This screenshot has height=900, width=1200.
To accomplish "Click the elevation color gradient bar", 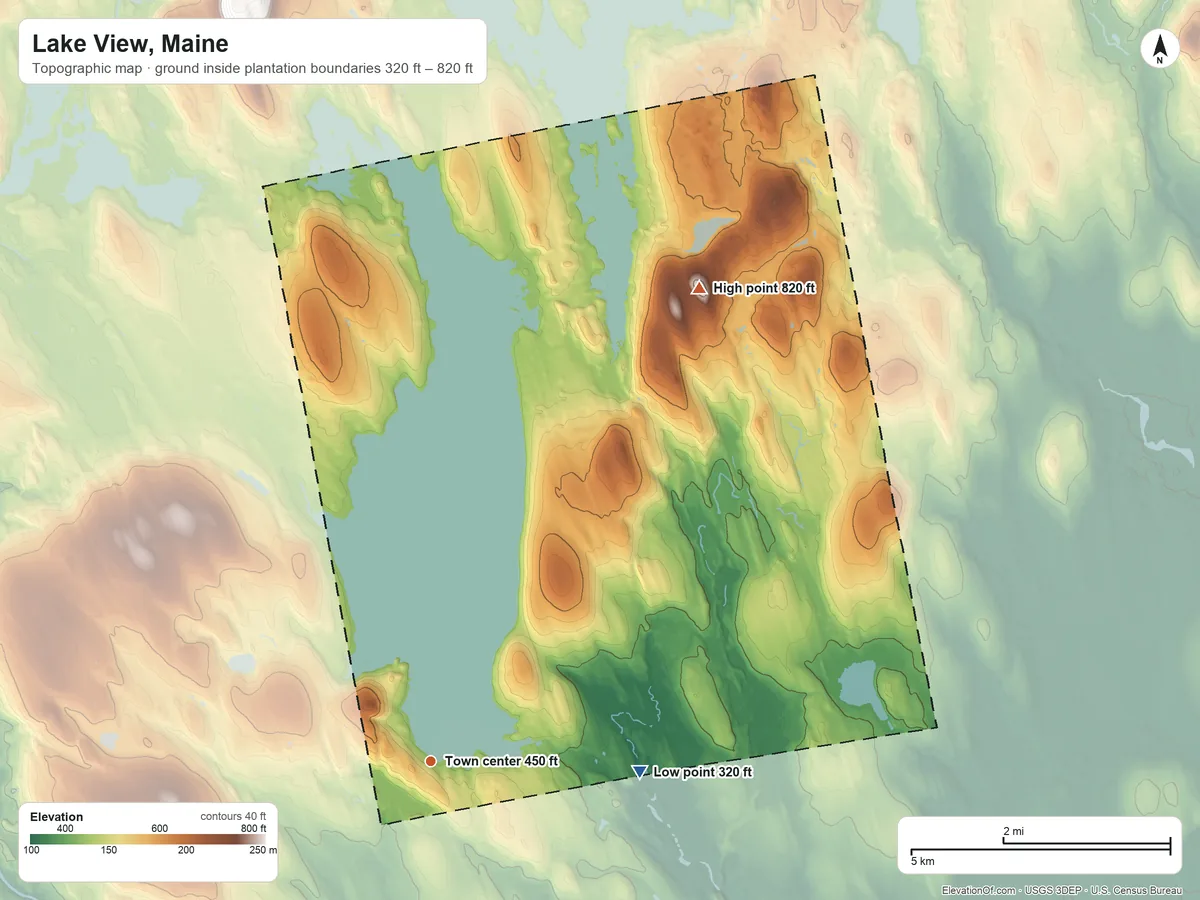I will pyautogui.click(x=148, y=839).
